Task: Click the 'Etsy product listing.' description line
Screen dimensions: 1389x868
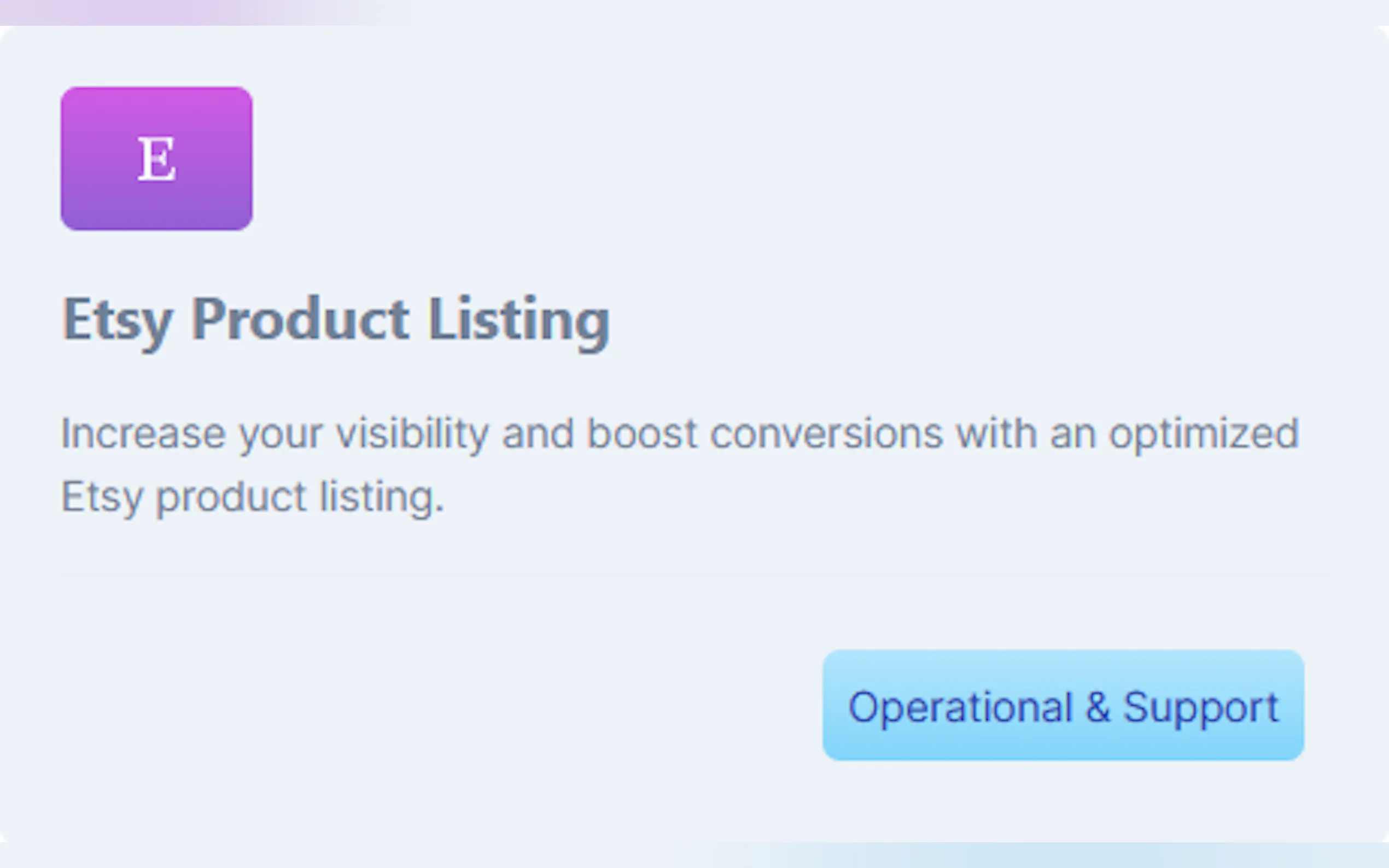Action: [x=253, y=496]
